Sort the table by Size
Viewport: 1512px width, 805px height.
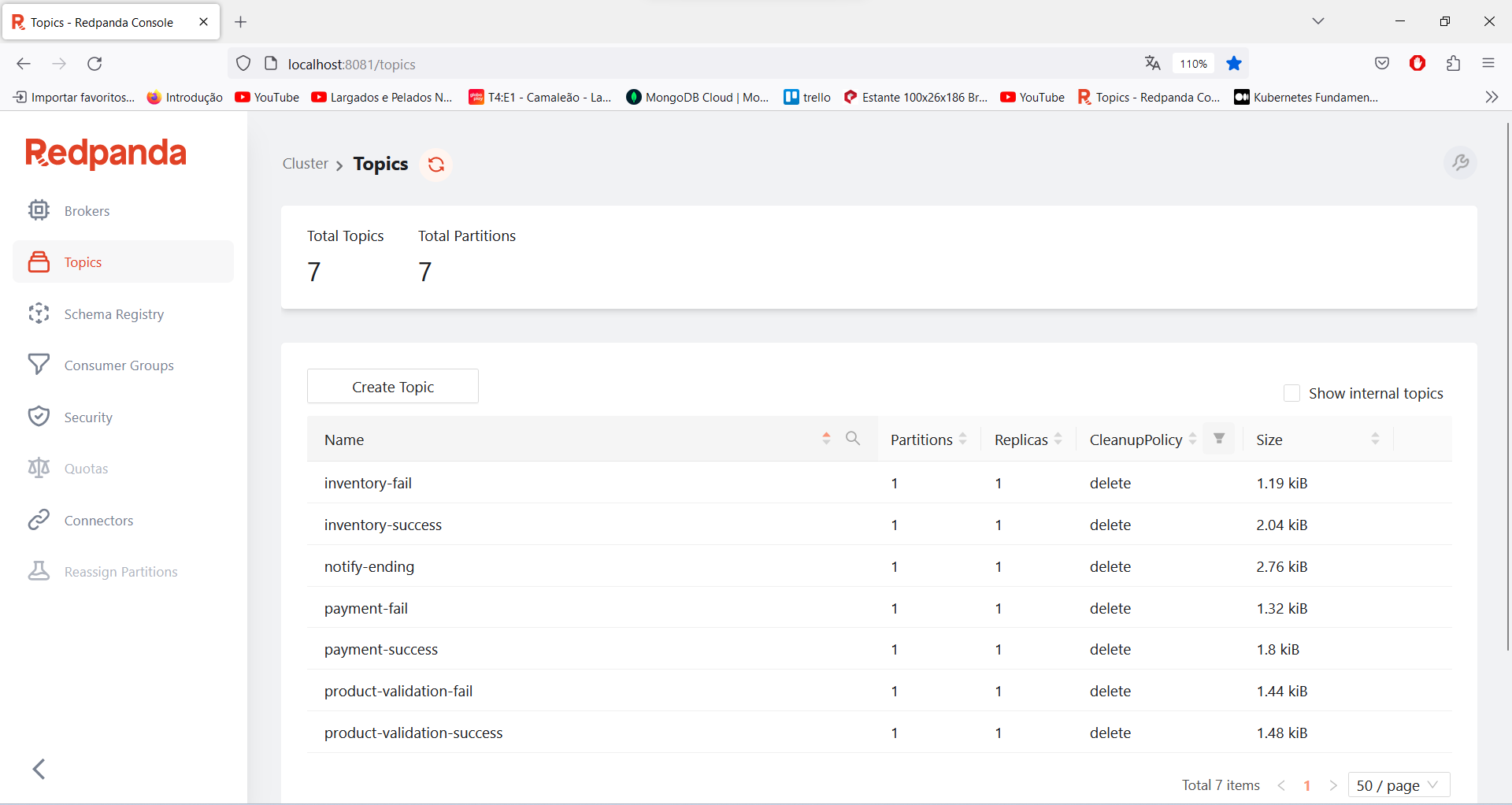(x=1375, y=440)
